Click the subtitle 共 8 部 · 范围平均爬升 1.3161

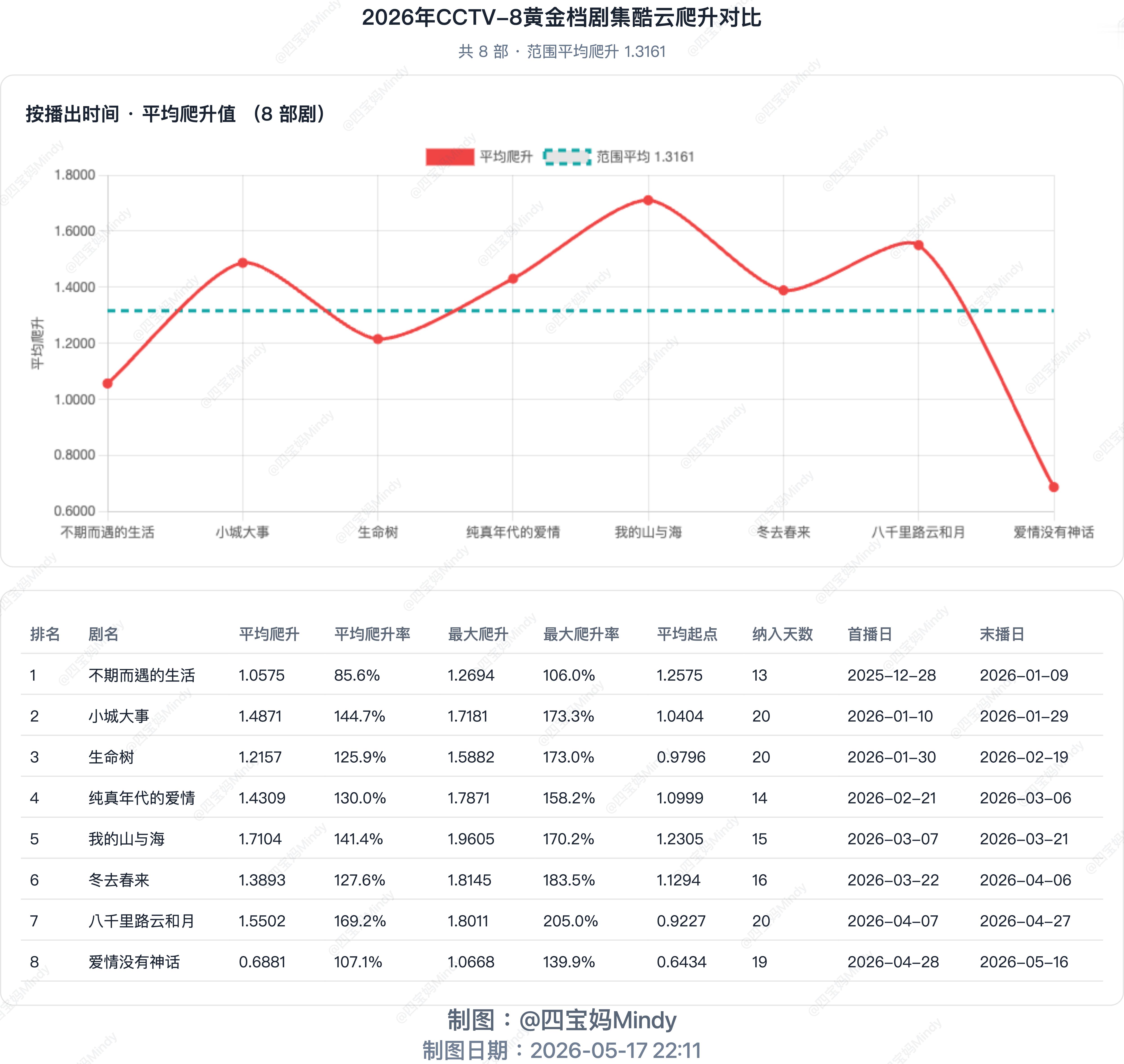coord(562,52)
